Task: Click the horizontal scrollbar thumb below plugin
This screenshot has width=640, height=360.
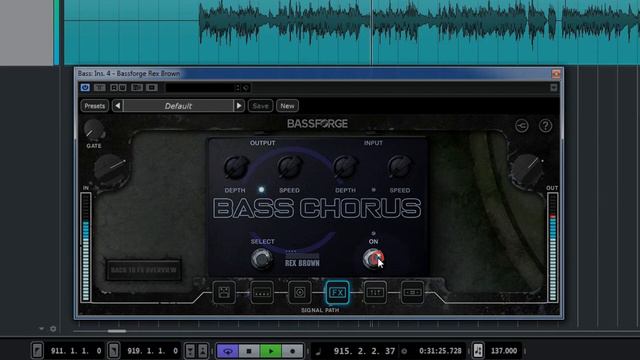Action: (117, 331)
